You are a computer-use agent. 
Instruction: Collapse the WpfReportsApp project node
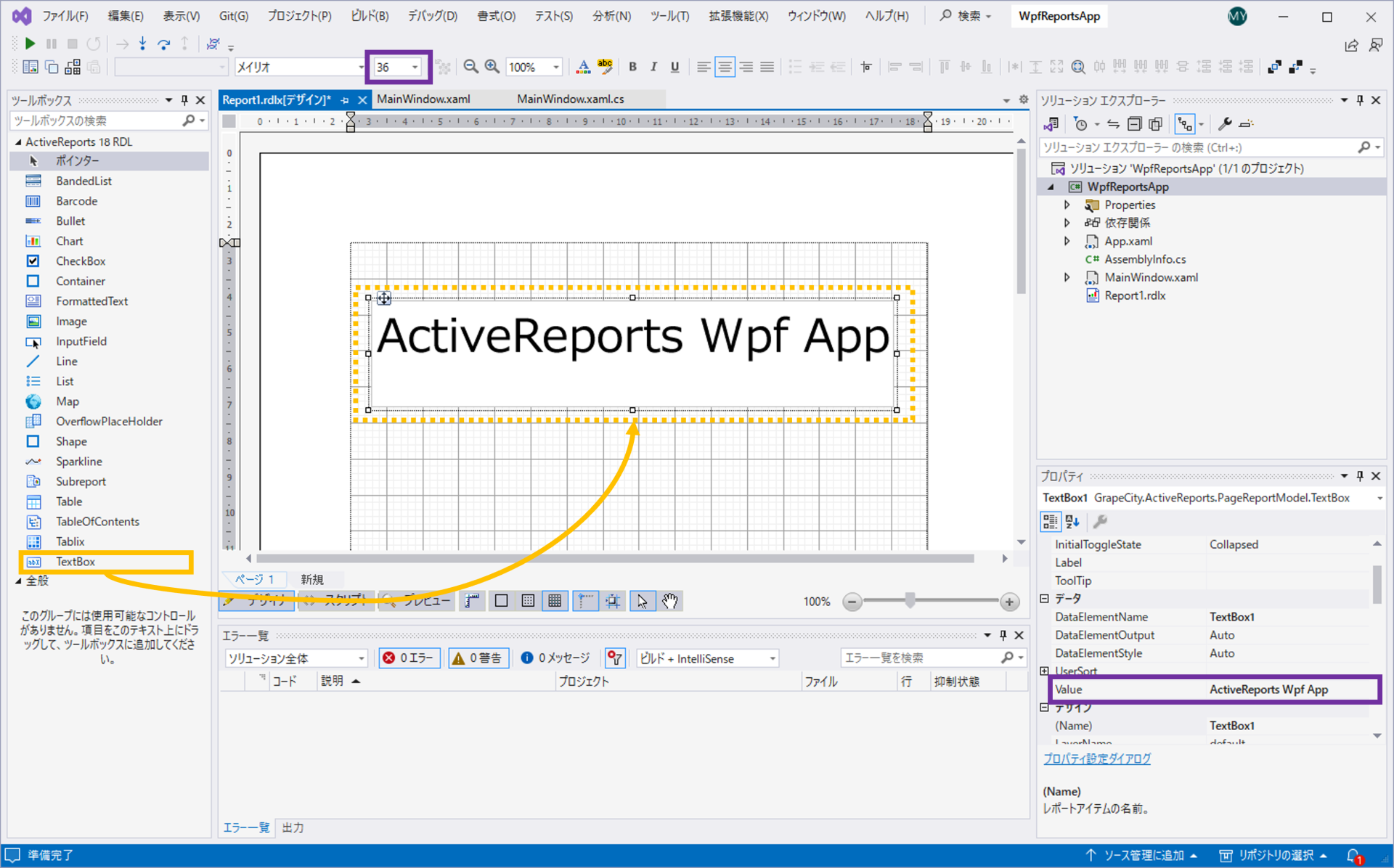point(1051,187)
